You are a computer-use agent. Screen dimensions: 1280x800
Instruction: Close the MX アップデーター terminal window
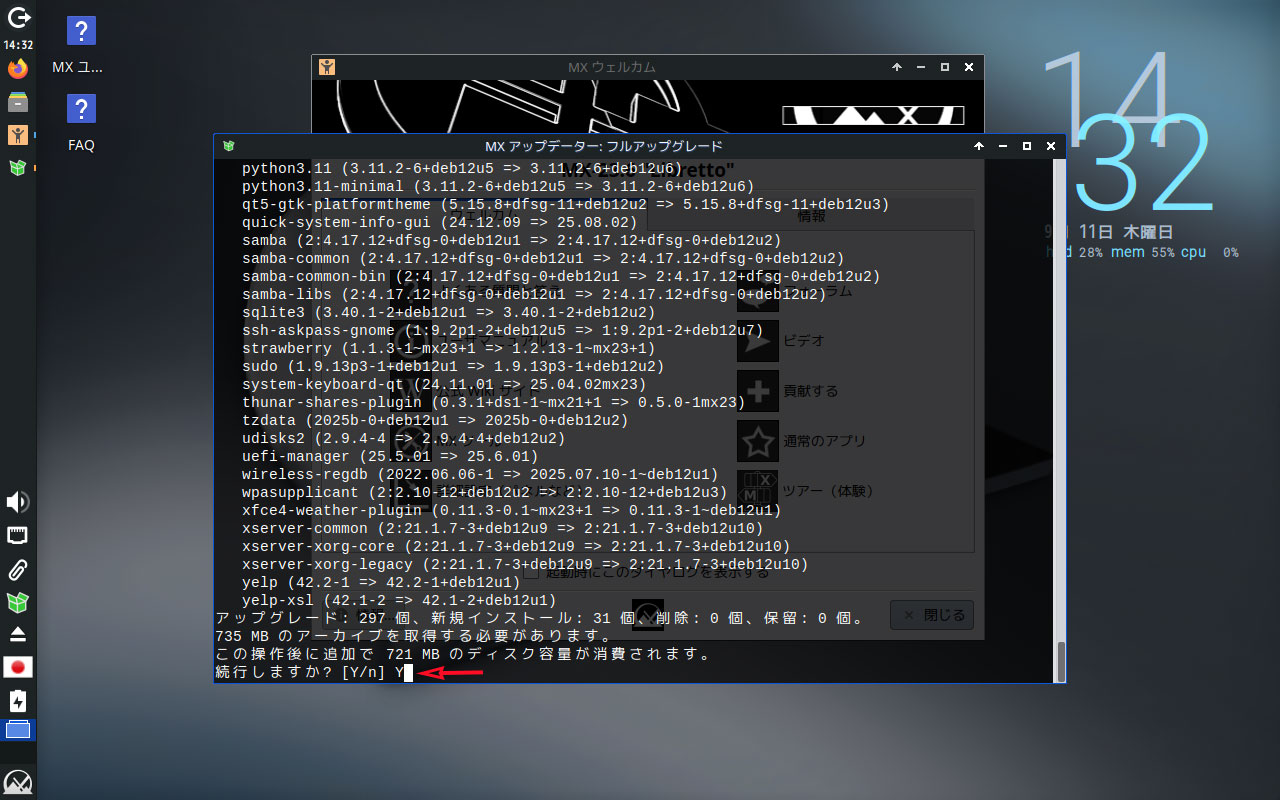click(1051, 146)
